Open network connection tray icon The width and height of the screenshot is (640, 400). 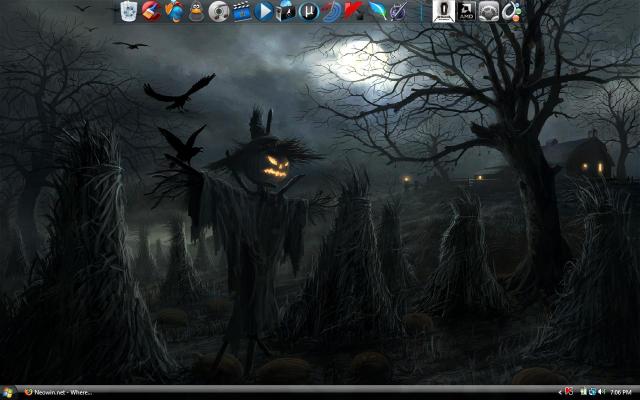[592, 392]
